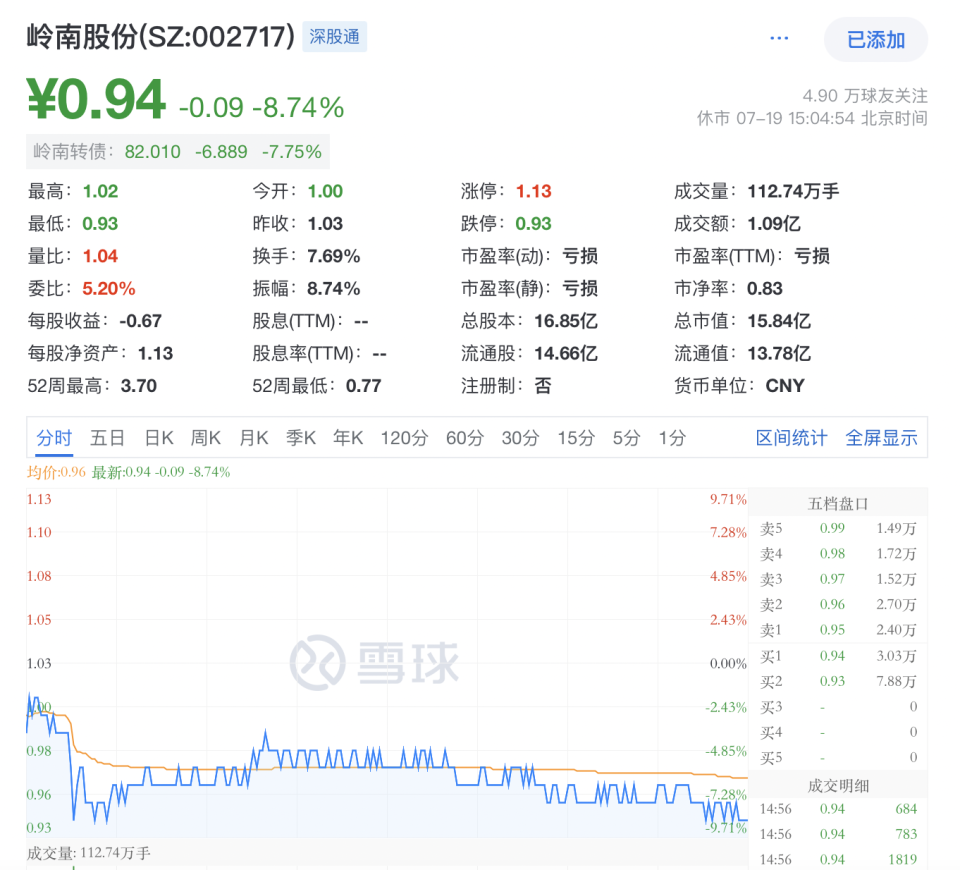
Task: Switch to the 月K chart tab
Action: (x=253, y=438)
